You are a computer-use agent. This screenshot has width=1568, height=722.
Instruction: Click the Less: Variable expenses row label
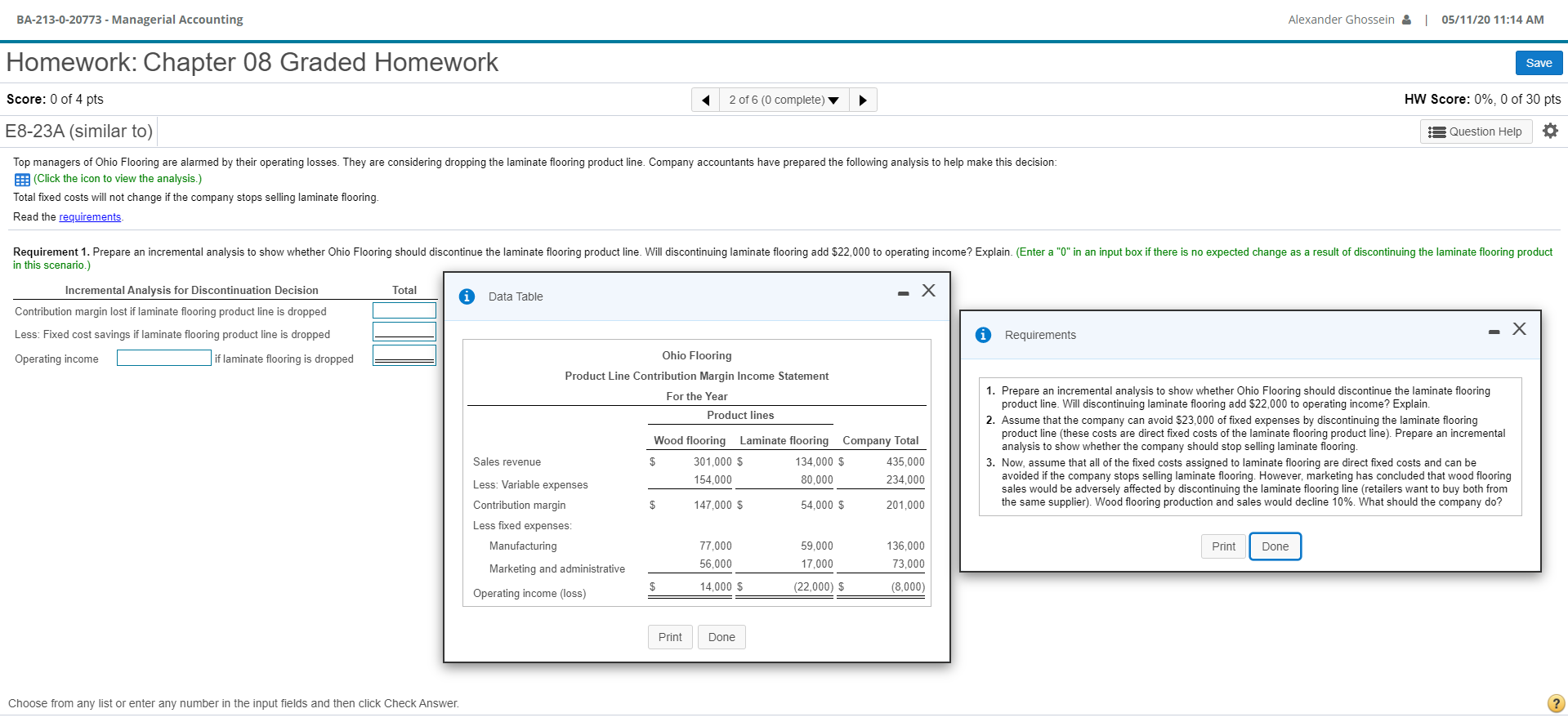[x=530, y=485]
